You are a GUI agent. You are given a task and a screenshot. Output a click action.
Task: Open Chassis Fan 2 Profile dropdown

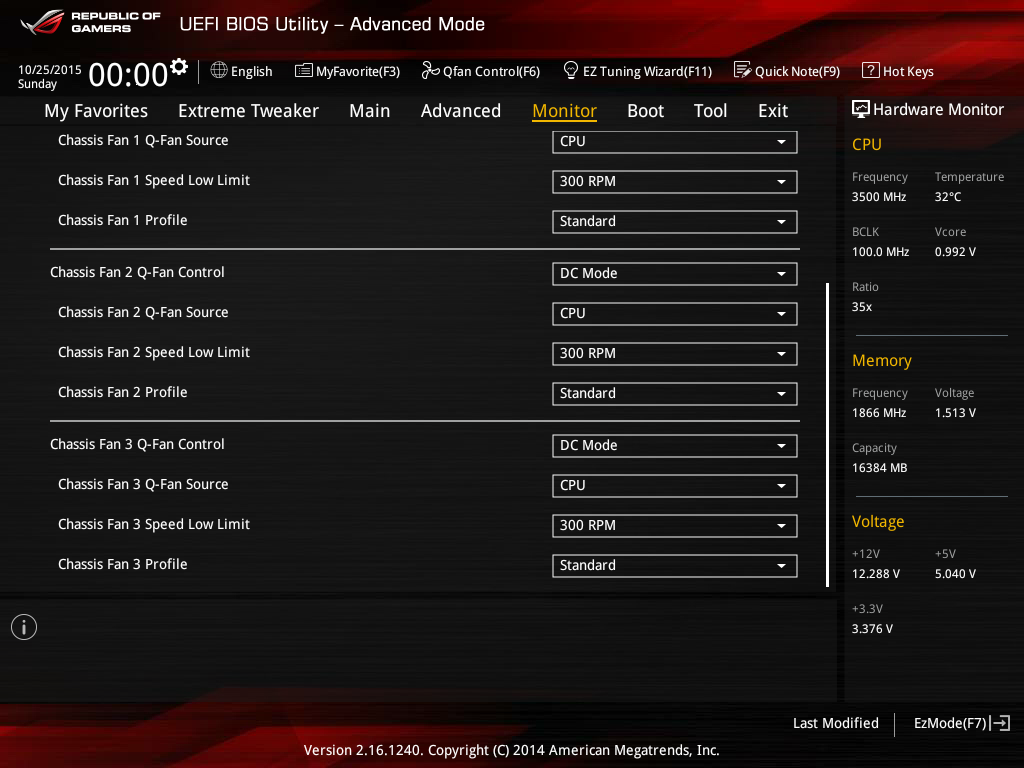pos(675,393)
